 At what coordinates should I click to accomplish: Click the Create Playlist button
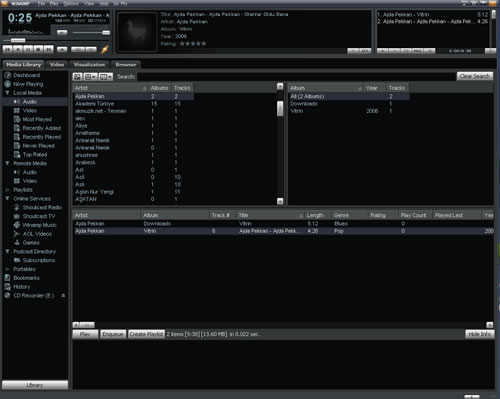[146, 334]
